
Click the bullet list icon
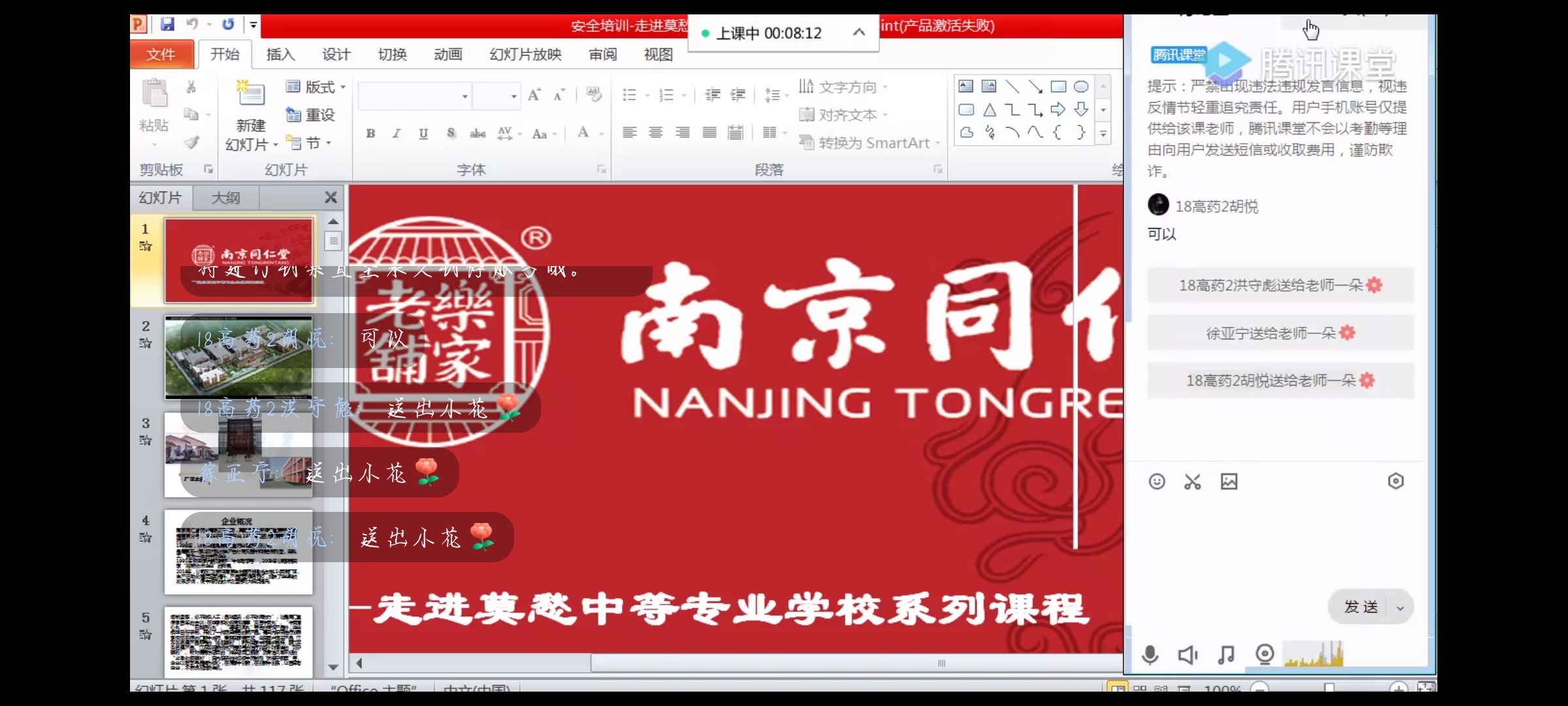(x=629, y=95)
